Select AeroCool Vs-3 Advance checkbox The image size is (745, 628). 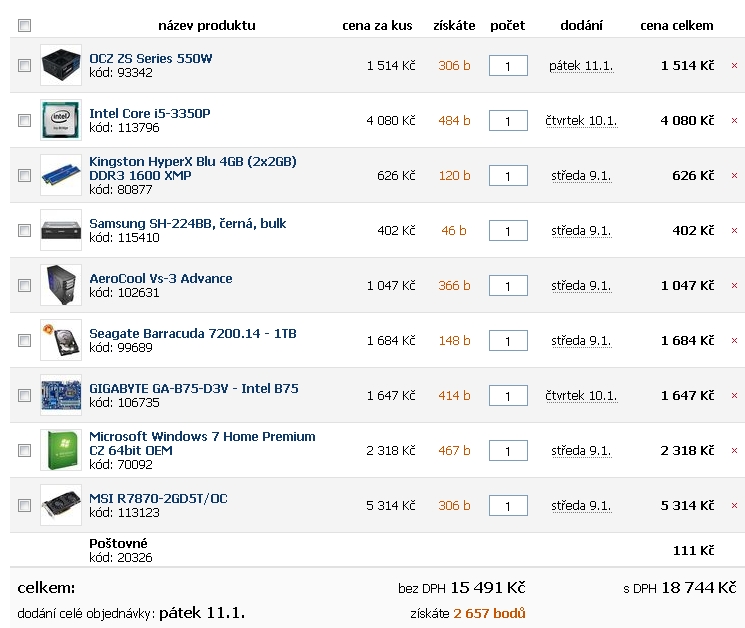(x=24, y=285)
